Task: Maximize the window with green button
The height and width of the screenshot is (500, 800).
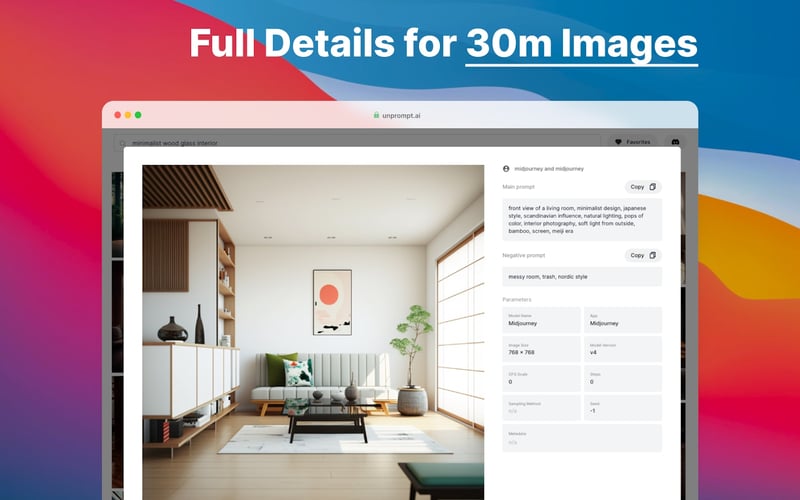Action: 138,115
